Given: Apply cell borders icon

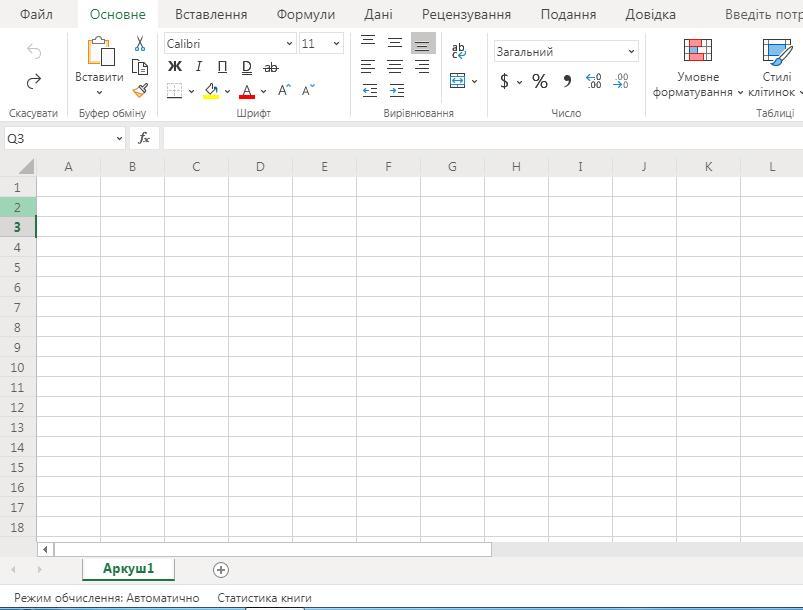Looking at the screenshot, I should point(175,91).
